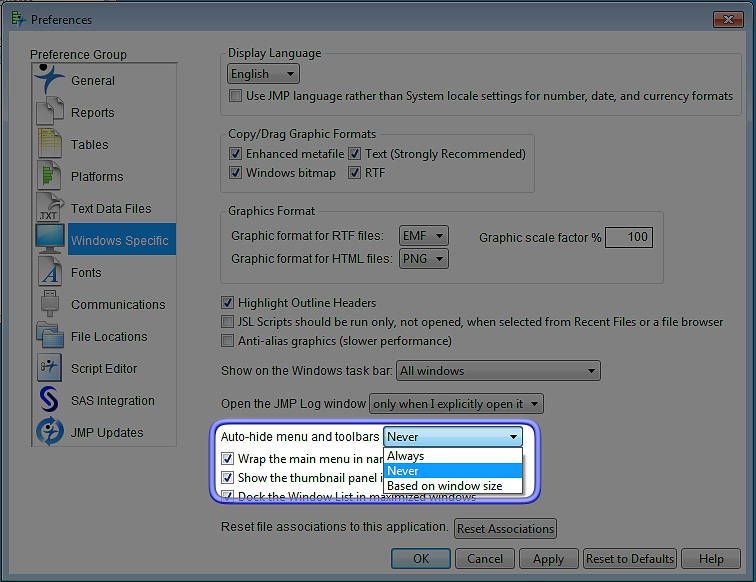Image resolution: width=756 pixels, height=582 pixels.
Task: Click the Graphic scale factor % field
Action: (x=629, y=237)
